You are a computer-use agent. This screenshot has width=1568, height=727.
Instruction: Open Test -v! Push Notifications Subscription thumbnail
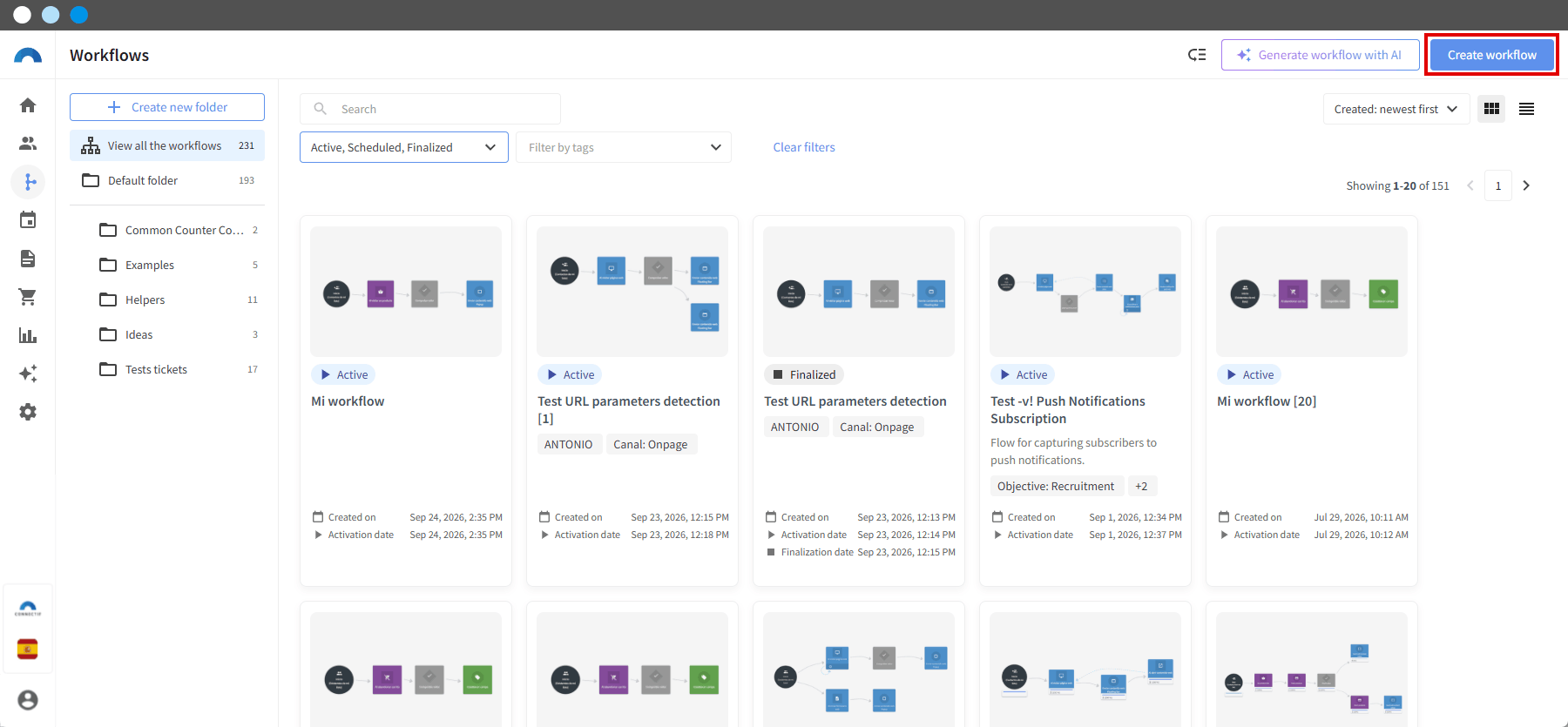pos(1085,292)
